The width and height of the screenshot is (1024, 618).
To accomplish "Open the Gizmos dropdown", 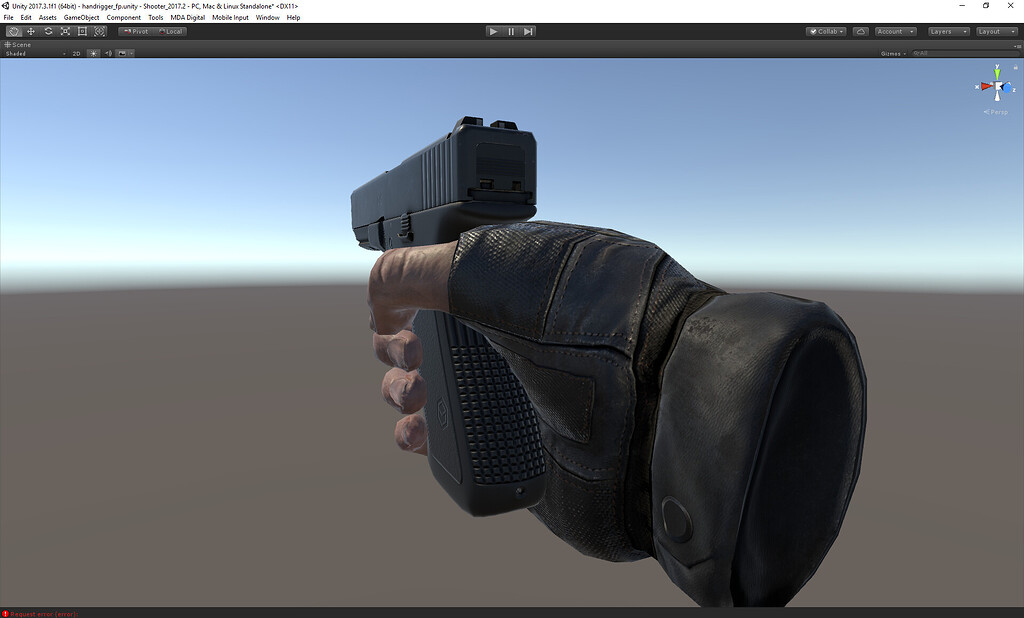I will pos(893,53).
